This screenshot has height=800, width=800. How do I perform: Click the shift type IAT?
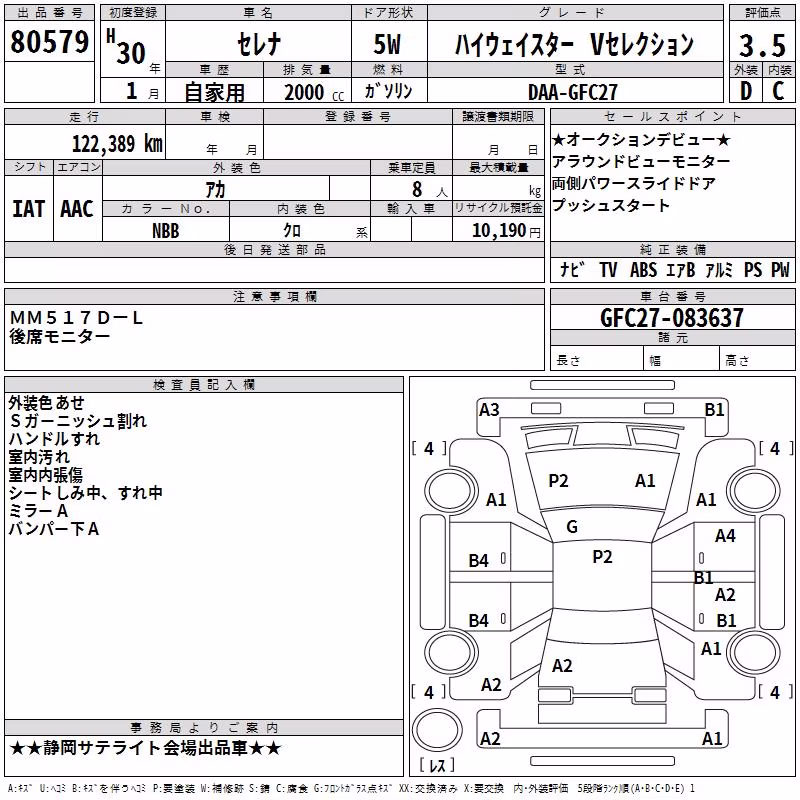pyautogui.click(x=29, y=209)
